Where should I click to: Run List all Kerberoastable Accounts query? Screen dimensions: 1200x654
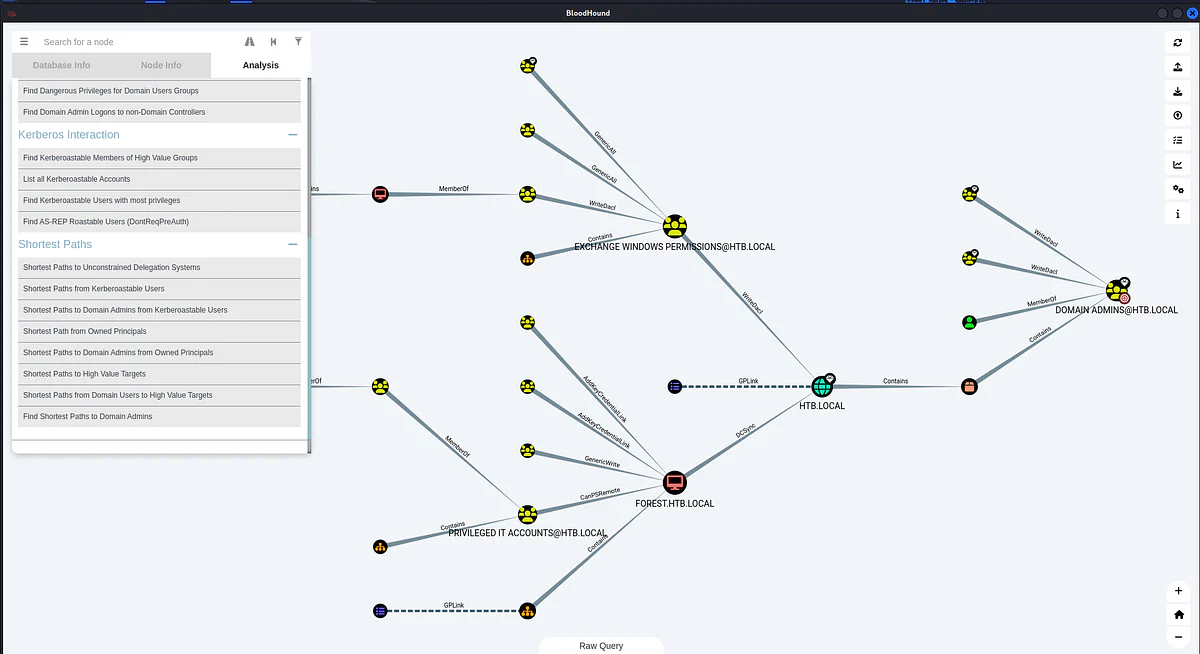(159, 179)
